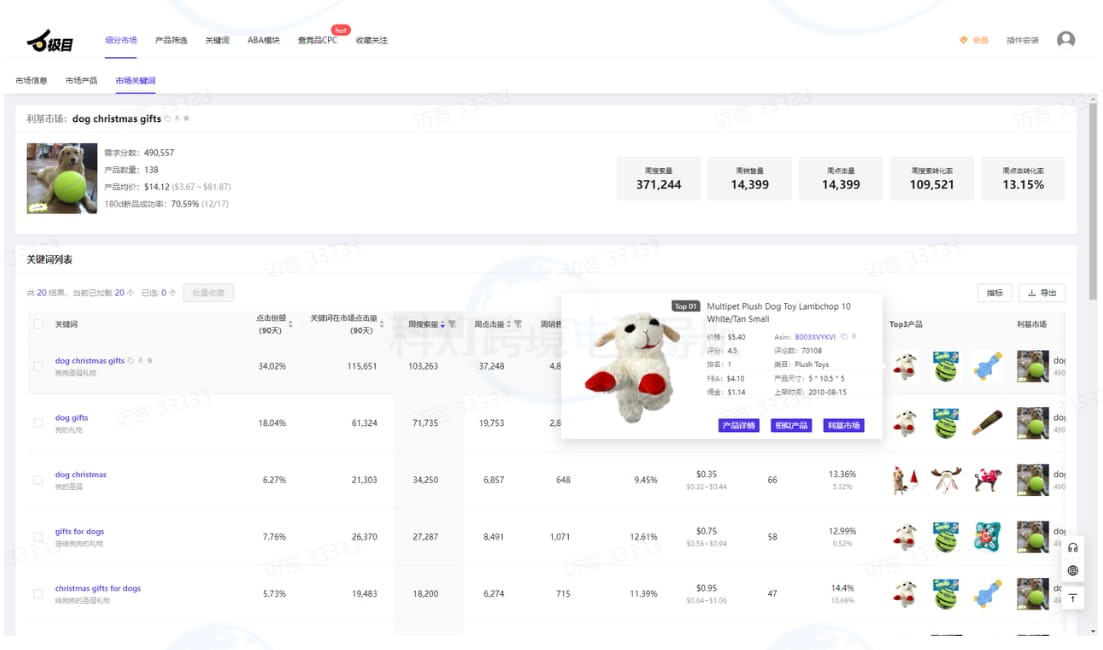Open the user avatar profile icon
The width and height of the screenshot is (1103, 650).
[x=1066, y=40]
